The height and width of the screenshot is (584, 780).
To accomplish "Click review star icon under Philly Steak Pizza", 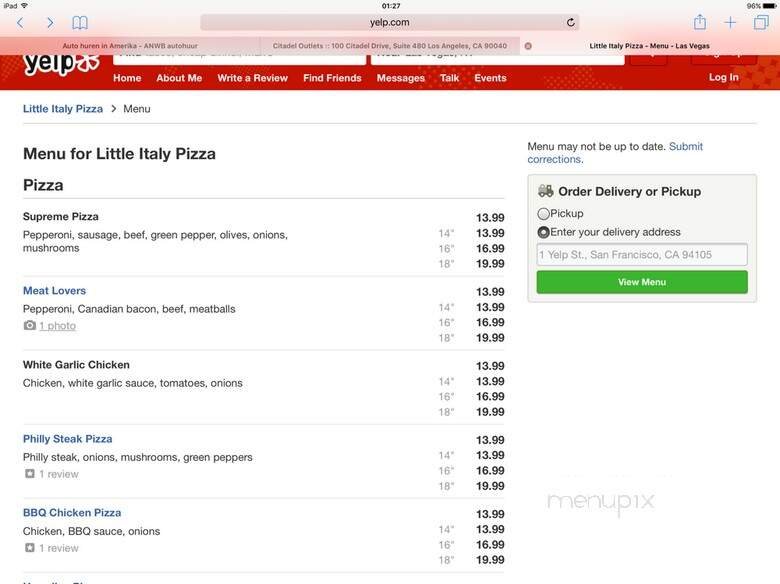I will 30,474.
